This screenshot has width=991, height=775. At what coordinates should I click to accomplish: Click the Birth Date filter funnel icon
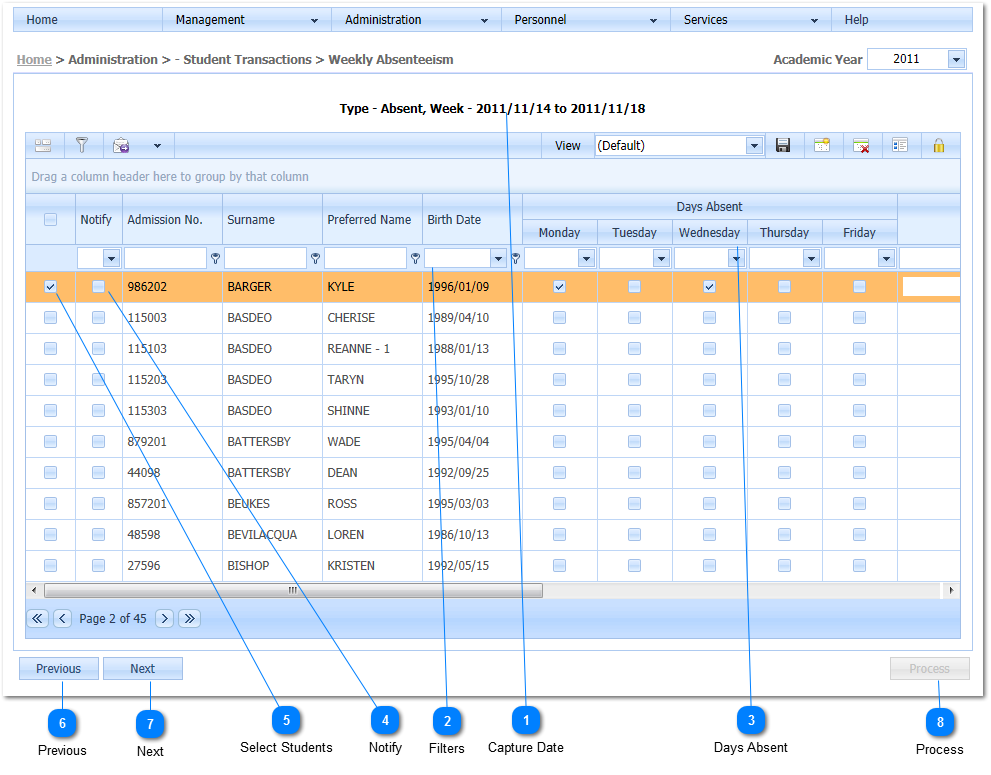[515, 259]
